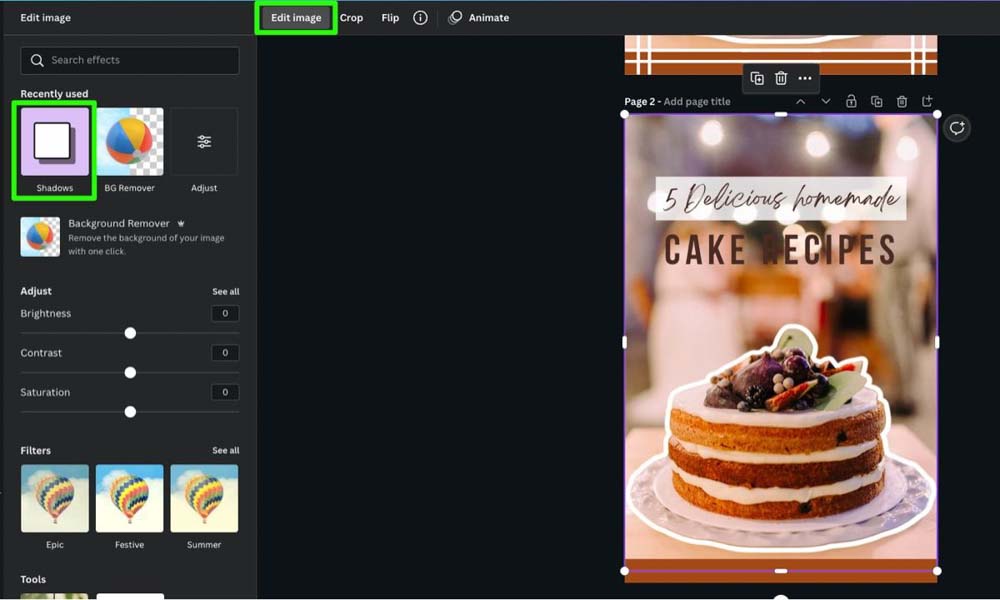Open the floating toolbar's more options menu

pyautogui.click(x=805, y=78)
